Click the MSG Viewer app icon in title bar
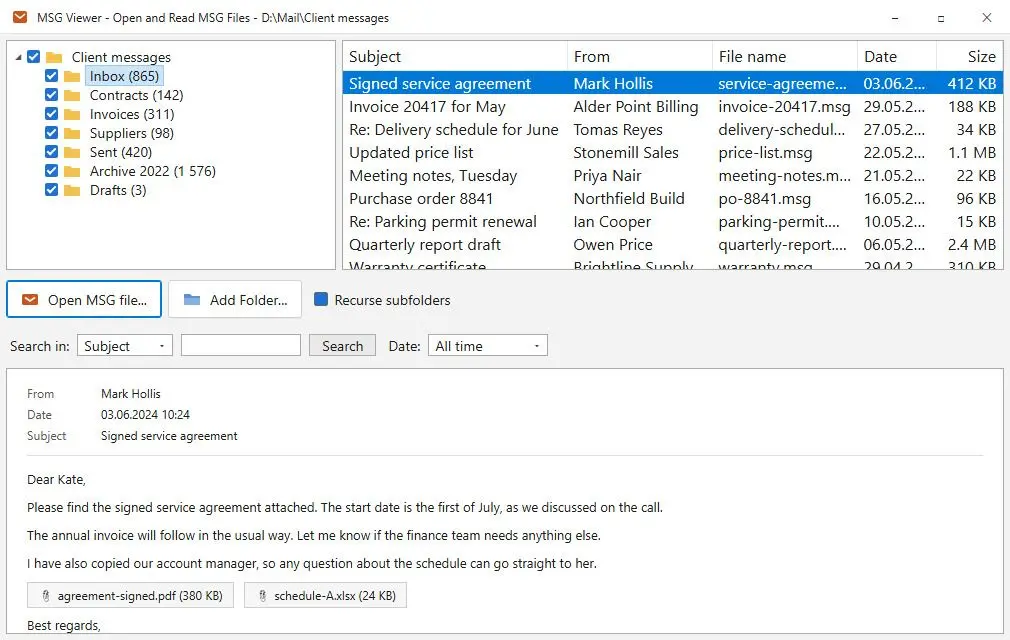1010x640 pixels. point(20,17)
